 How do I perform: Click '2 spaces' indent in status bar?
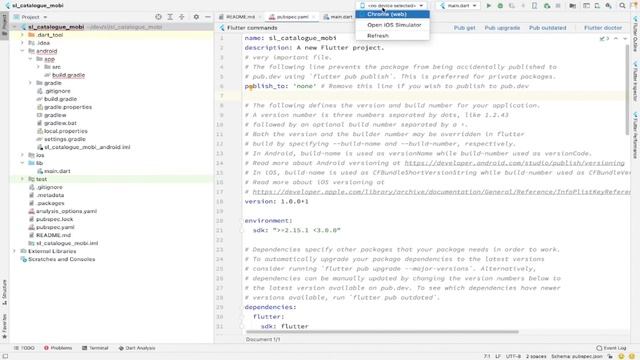pos(536,356)
